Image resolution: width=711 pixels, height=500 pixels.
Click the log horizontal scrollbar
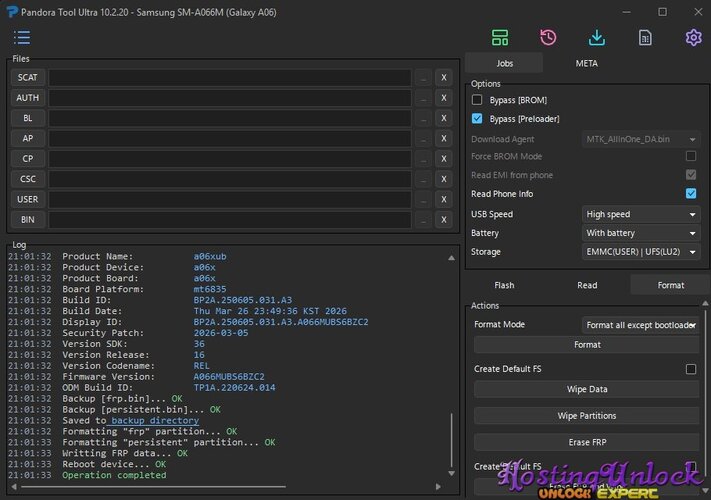(153, 487)
